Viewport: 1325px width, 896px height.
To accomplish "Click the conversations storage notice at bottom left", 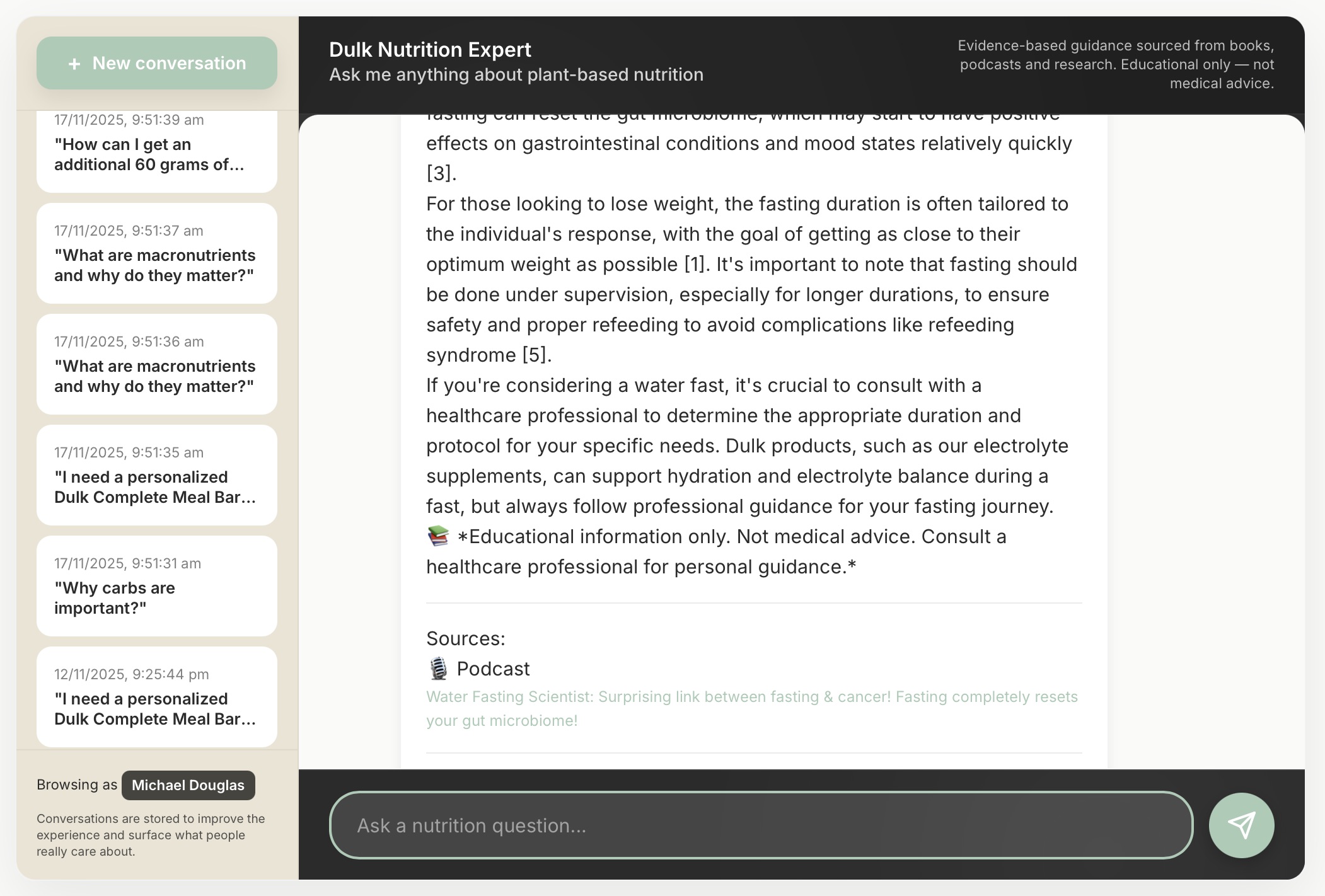I will coord(150,835).
